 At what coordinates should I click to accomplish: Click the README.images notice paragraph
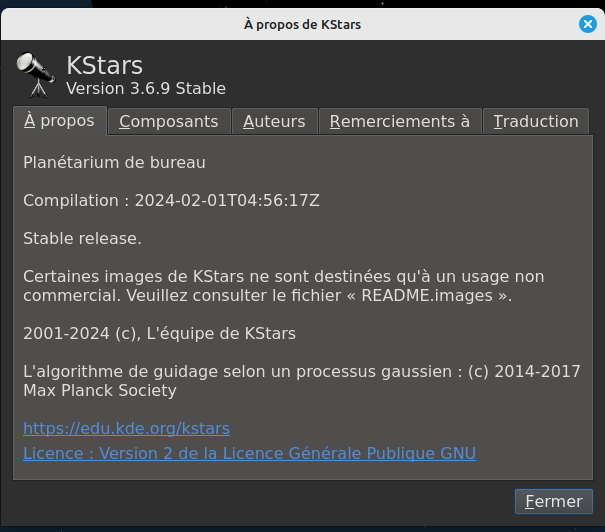[x=284, y=286]
